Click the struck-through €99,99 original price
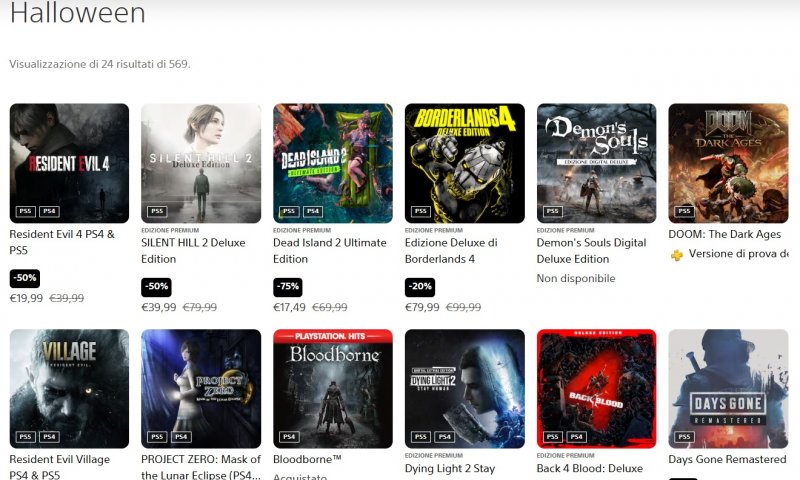Screen dimensions: 800x480 [x=463, y=307]
